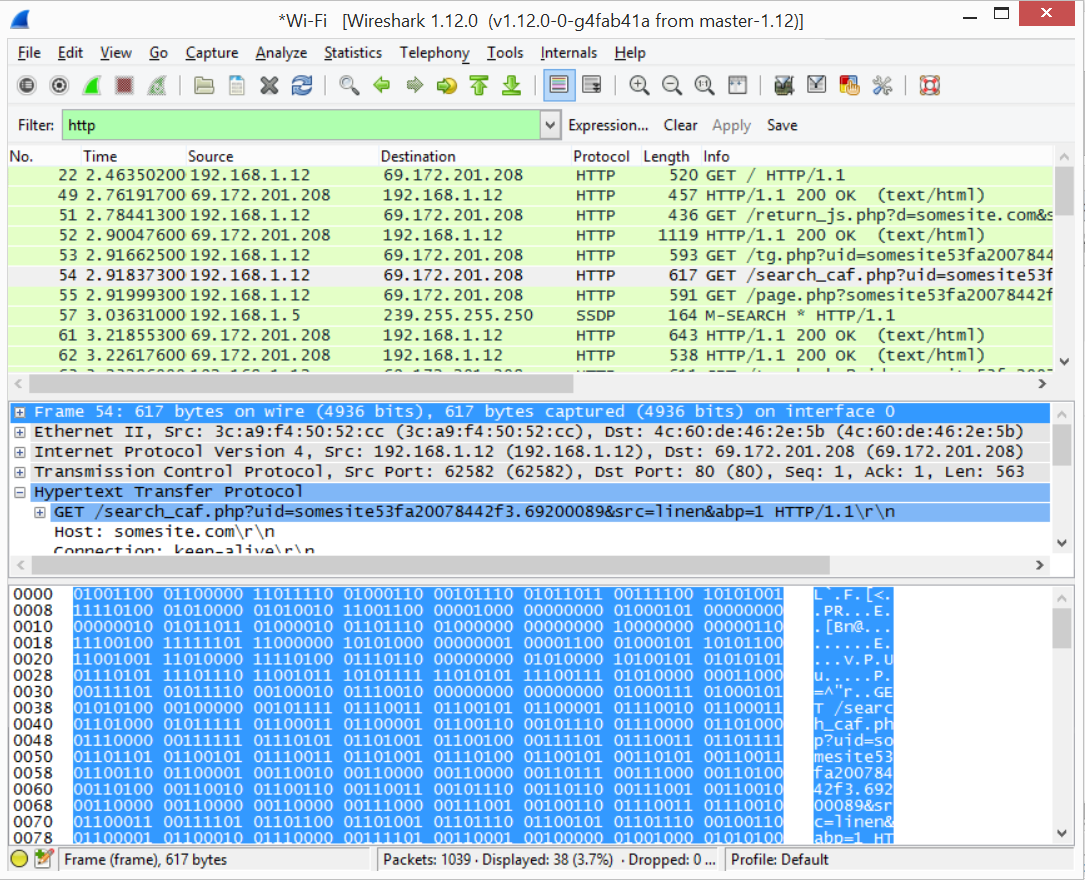Select packet 51 GET /return_js.php row
This screenshot has width=1085, height=880.
(530, 215)
